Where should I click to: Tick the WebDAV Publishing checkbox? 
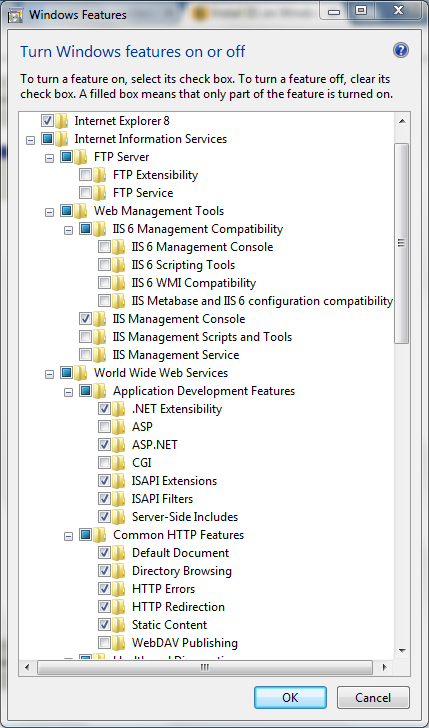(x=104, y=643)
